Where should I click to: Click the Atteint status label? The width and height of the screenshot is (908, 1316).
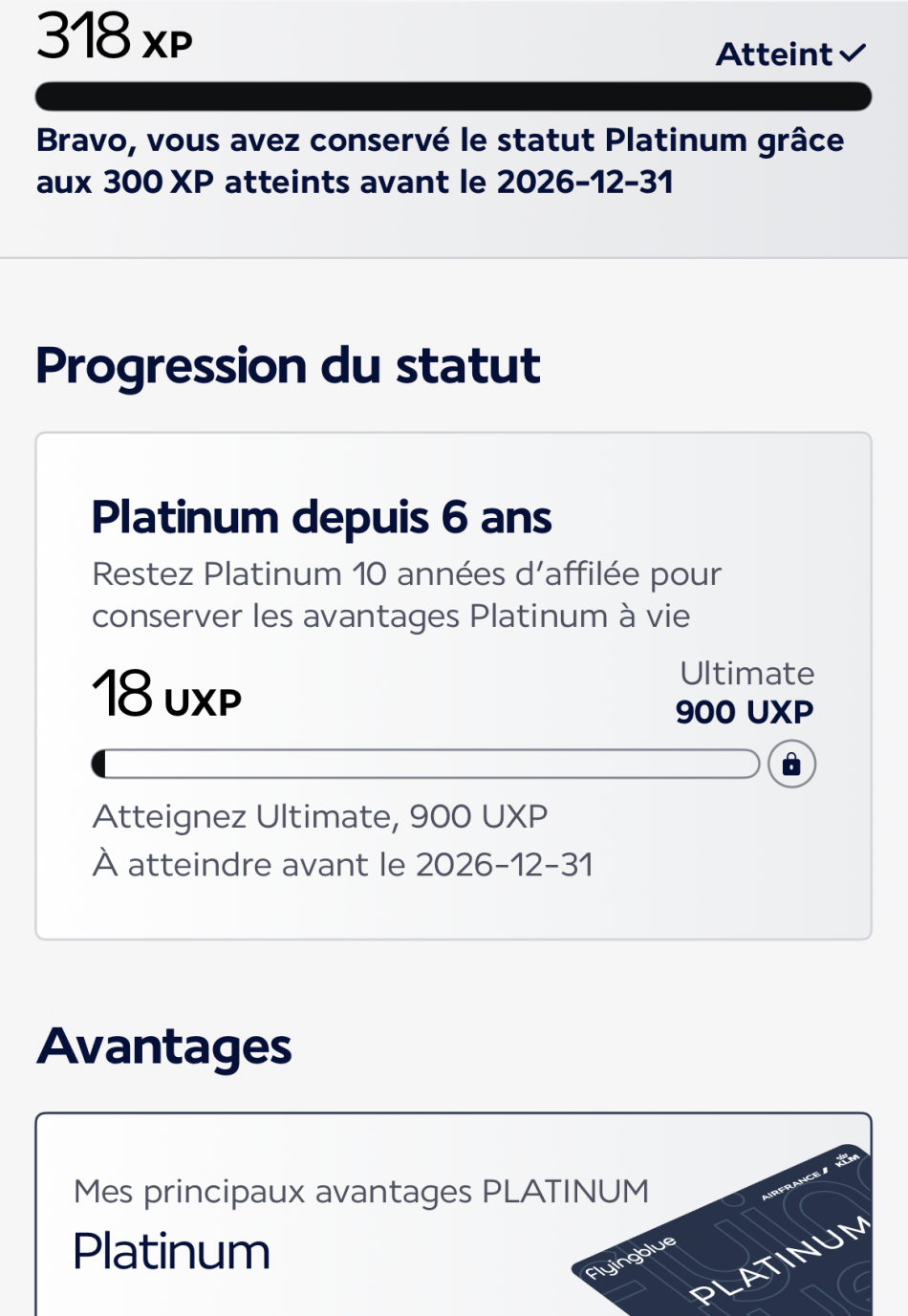(x=774, y=54)
